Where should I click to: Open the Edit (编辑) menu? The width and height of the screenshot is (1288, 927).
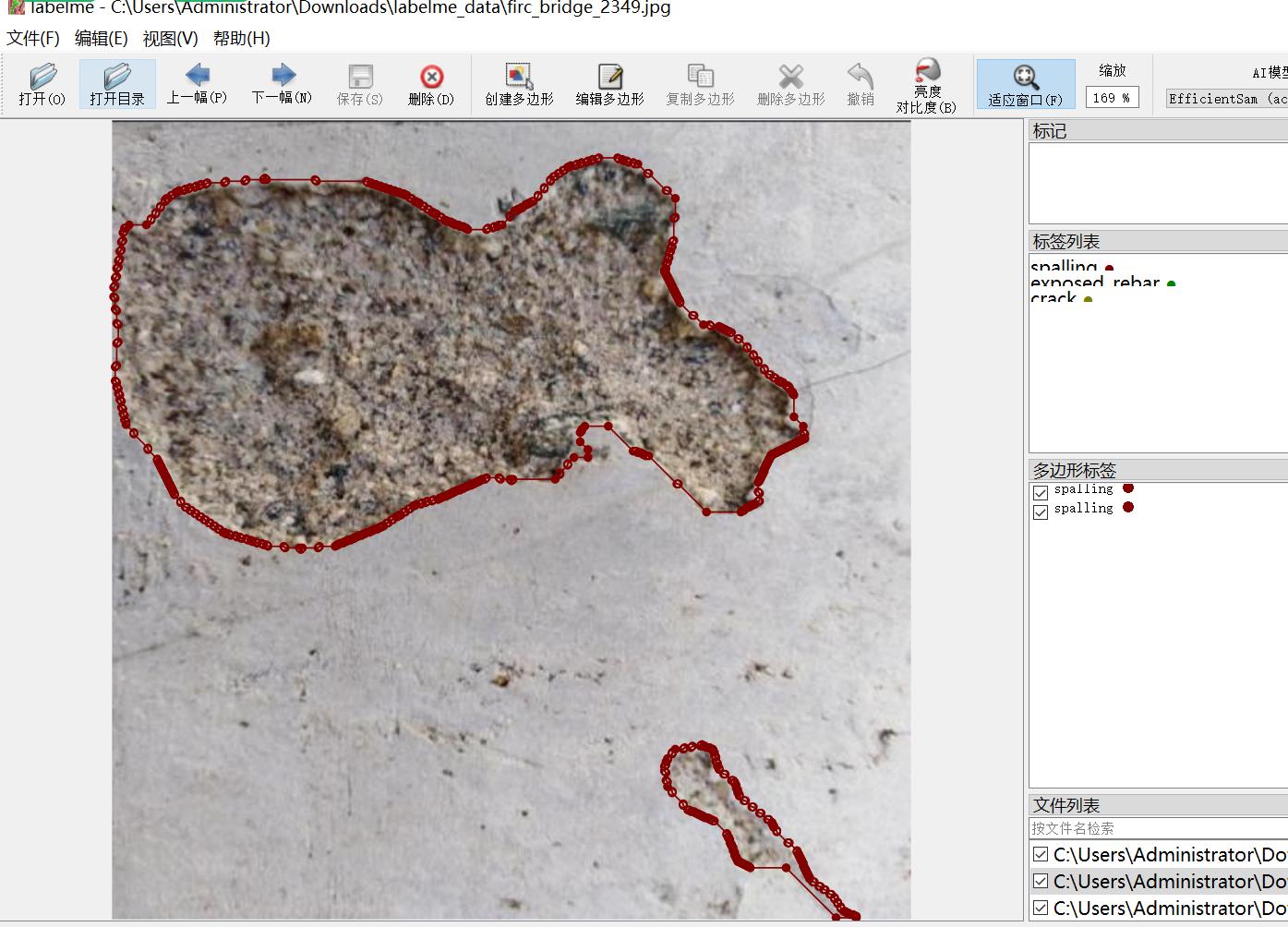point(101,38)
